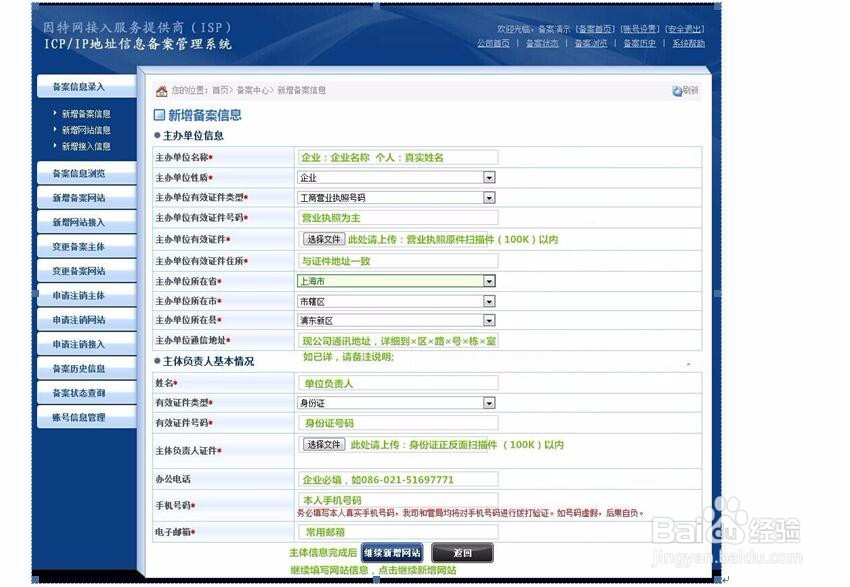Open 备案历史信息 from the sidebar
This screenshot has width=850, height=587.
click(x=85, y=369)
